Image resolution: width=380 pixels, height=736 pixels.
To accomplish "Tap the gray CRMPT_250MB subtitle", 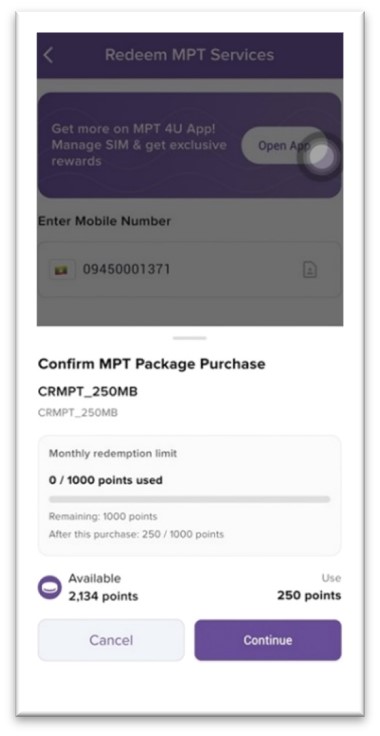I will click(x=78, y=413).
